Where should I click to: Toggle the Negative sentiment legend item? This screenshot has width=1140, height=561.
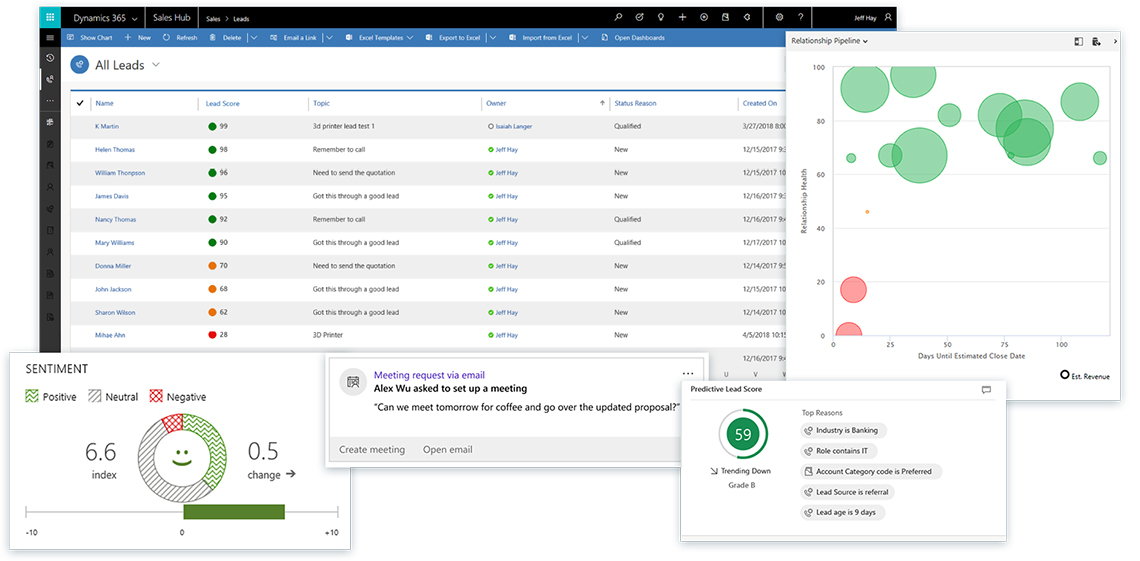click(178, 397)
